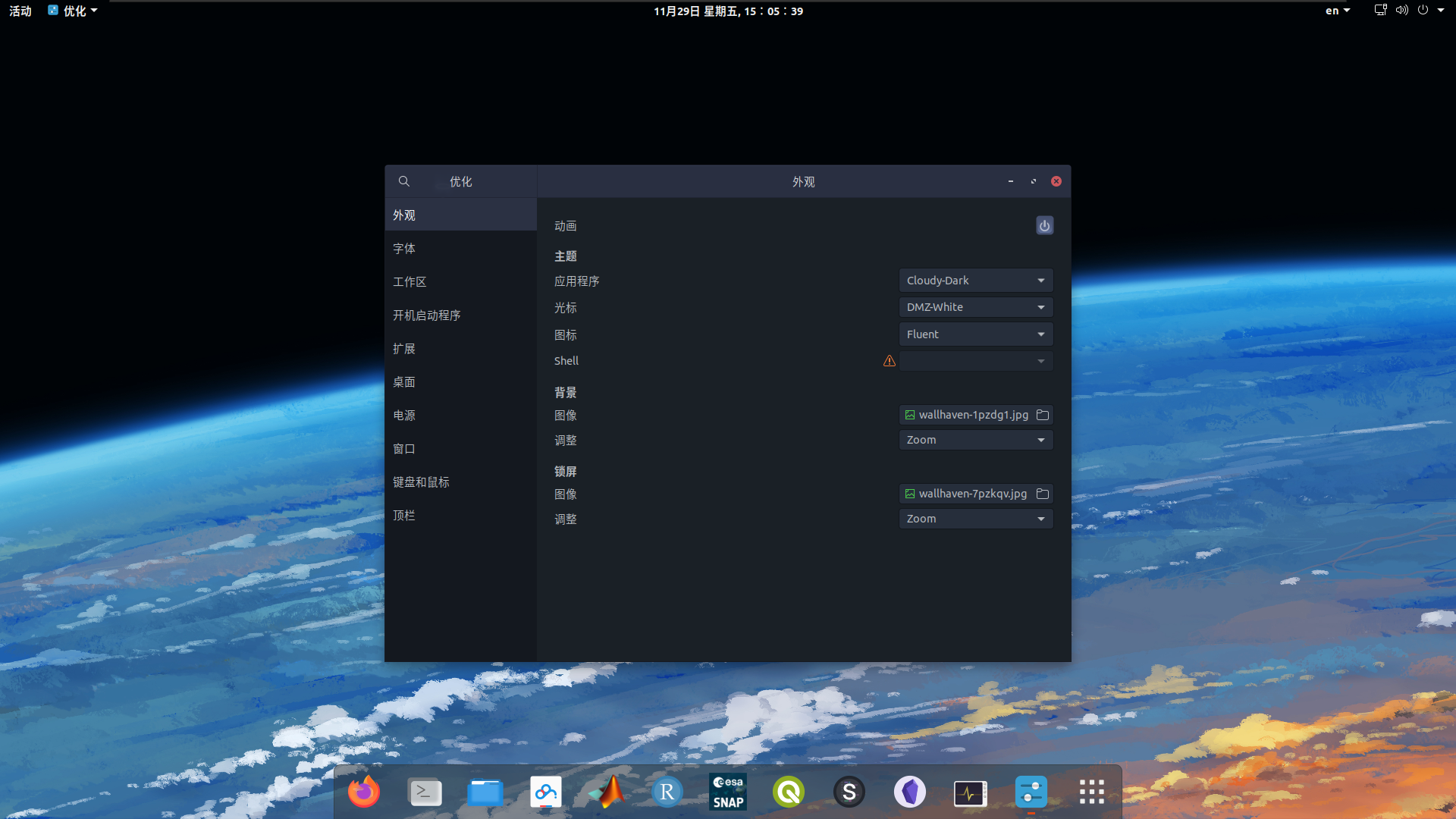The width and height of the screenshot is (1456, 819).
Task: Open Baidu Netdisk cloud app in dock
Action: [546, 792]
